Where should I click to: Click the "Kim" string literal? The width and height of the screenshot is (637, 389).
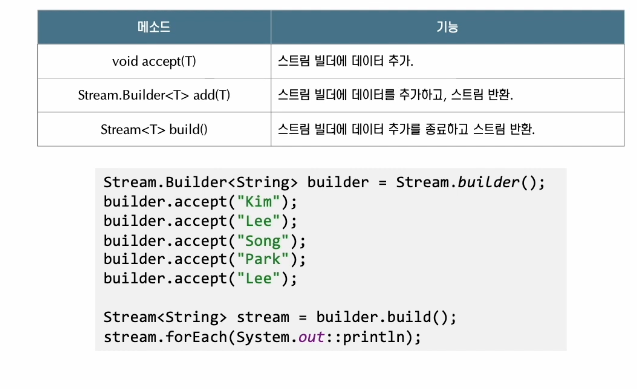(258, 201)
